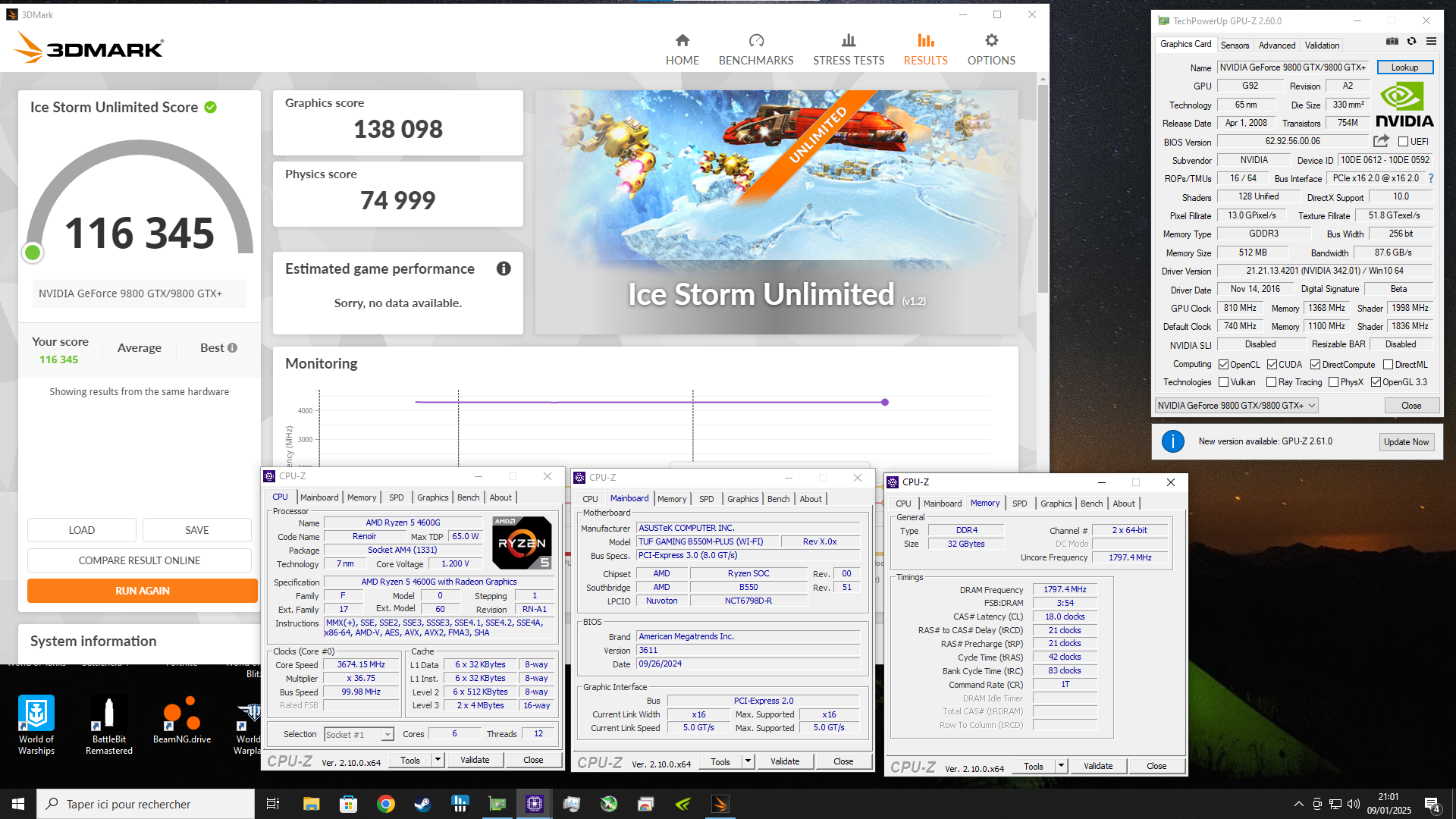This screenshot has width=1456, height=819.
Task: Open 3DMark from the taskbar
Action: [x=720, y=804]
